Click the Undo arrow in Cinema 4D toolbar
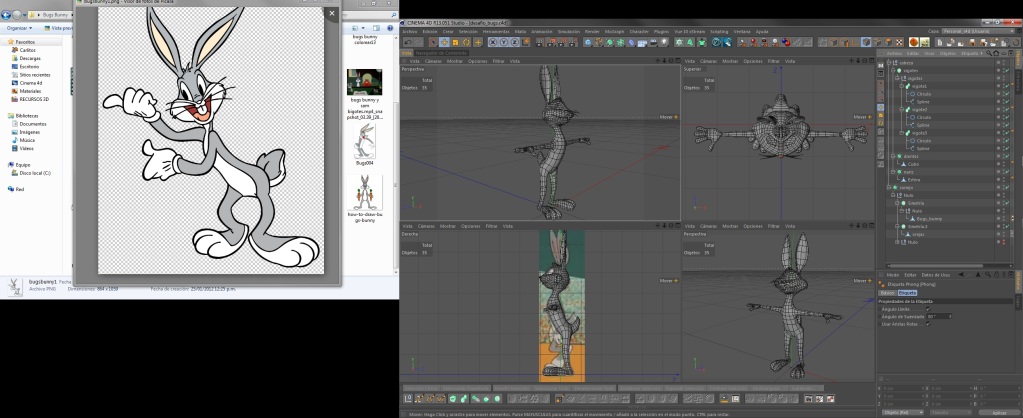The height and width of the screenshot is (418, 1023). click(408, 42)
